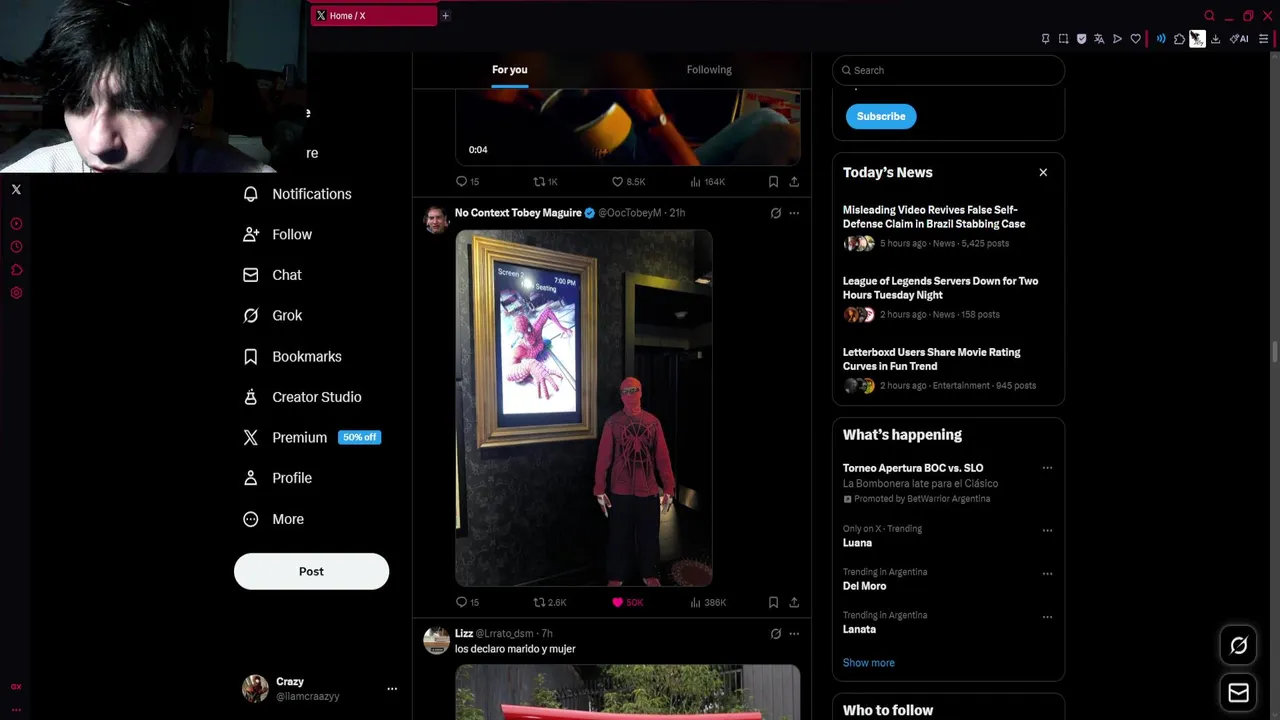Share the video post

click(x=794, y=181)
